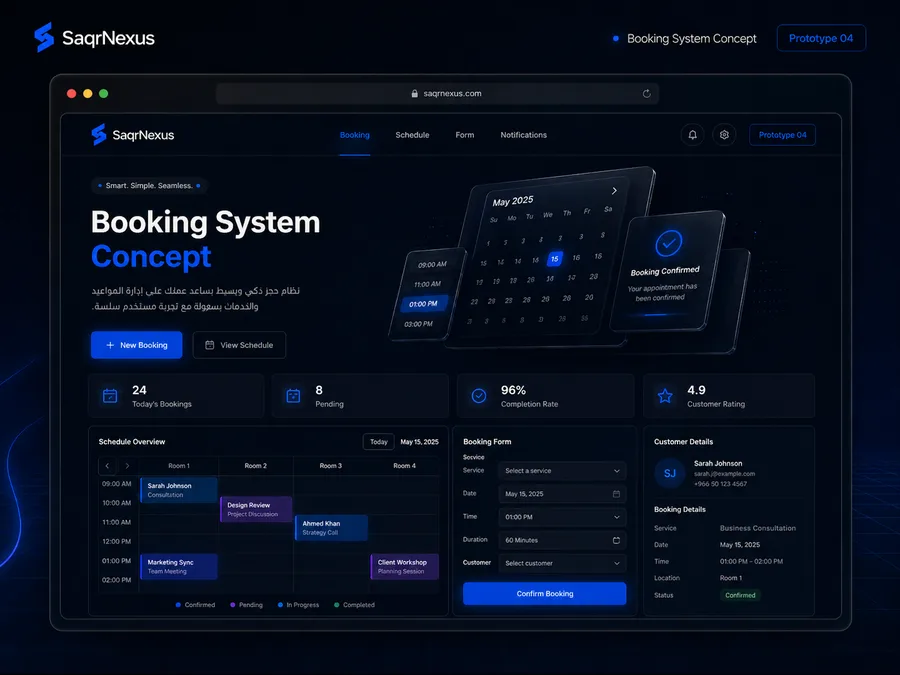Select the Client Workshop event block
The width and height of the screenshot is (900, 675).
(x=405, y=567)
